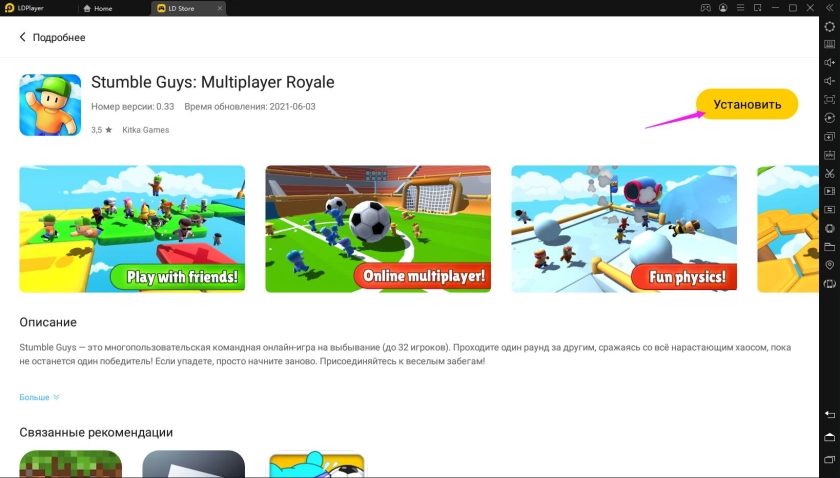
Task: Open soccer ball recommended app
Action: [317, 464]
